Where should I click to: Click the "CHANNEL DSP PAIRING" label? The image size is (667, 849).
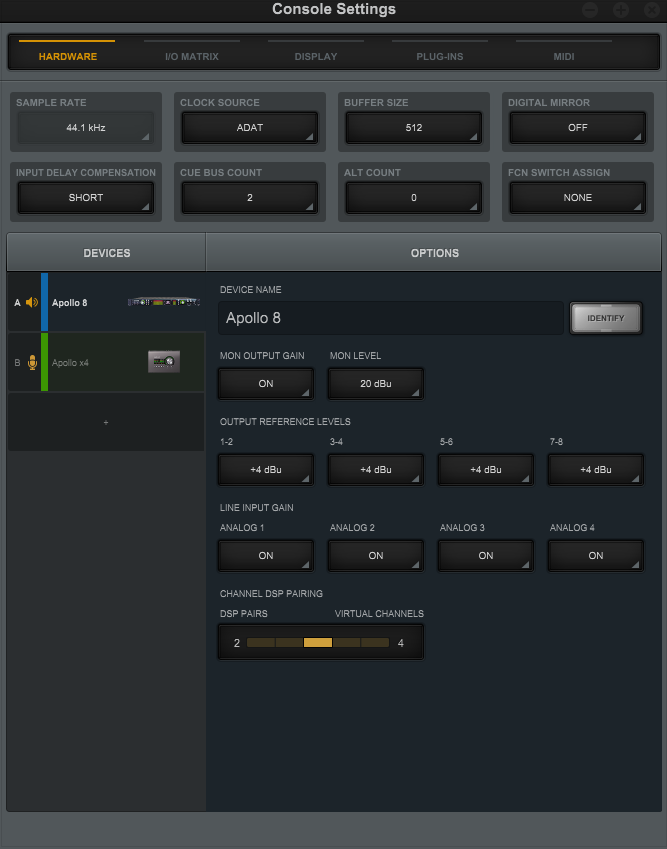pos(271,593)
